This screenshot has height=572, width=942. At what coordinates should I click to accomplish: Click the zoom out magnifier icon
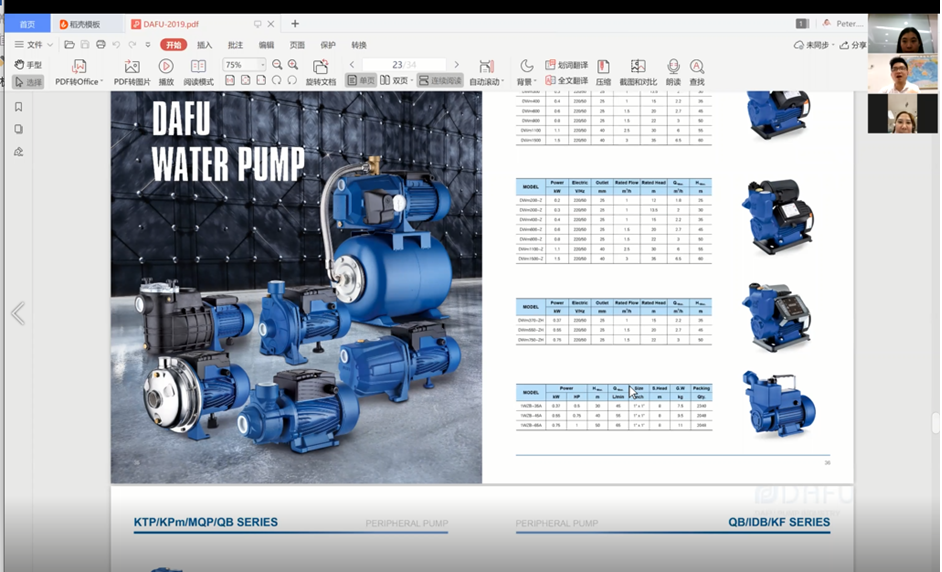277,64
